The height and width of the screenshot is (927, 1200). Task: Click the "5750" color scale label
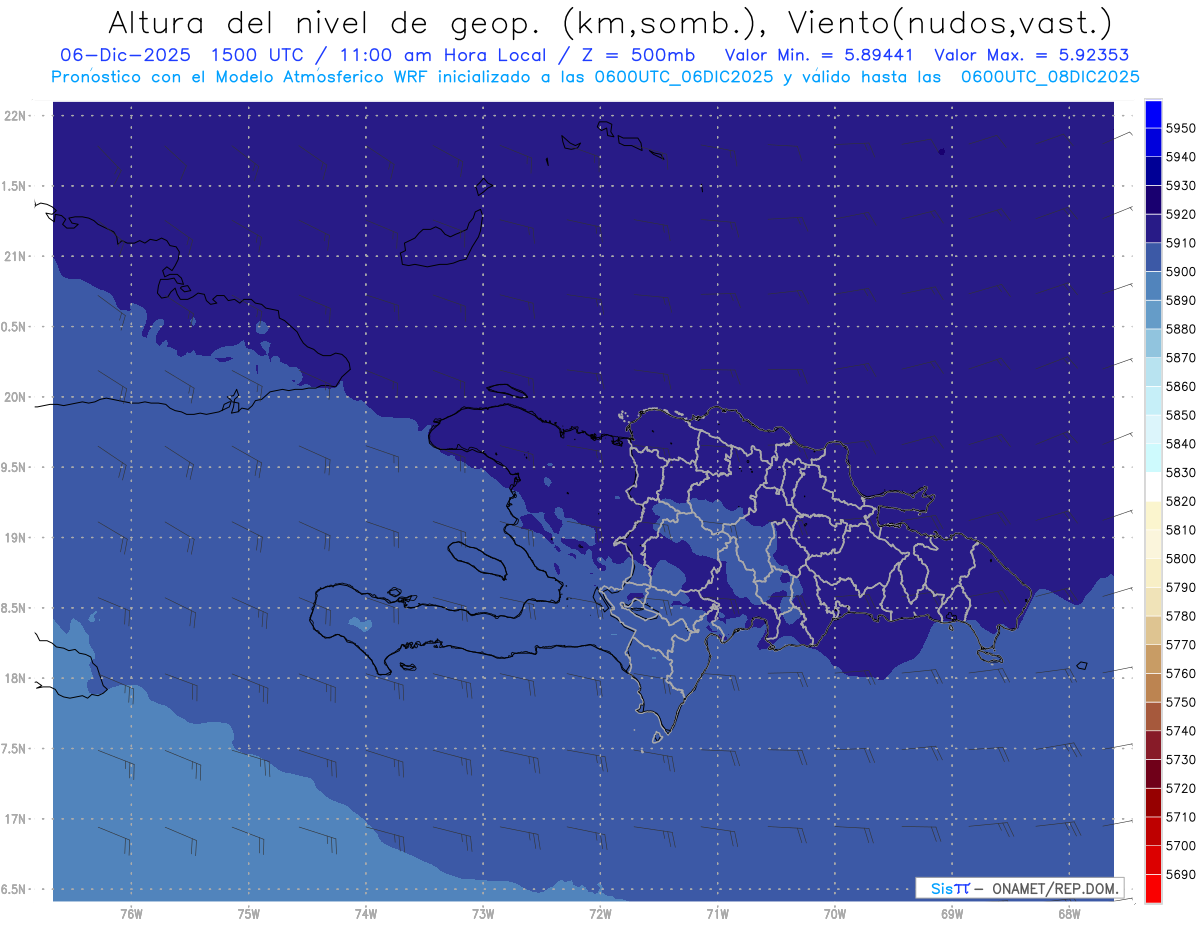[1180, 702]
